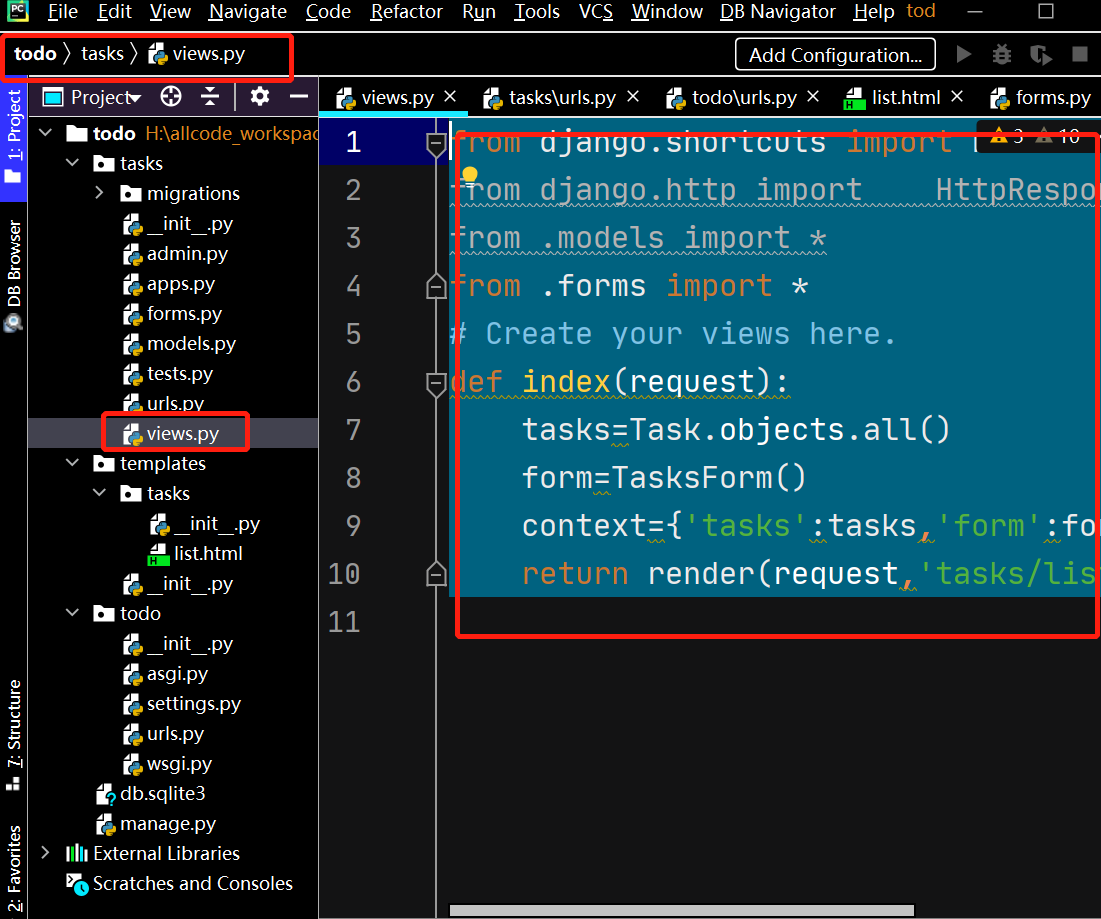The height and width of the screenshot is (919, 1101).
Task: Click the editor horizontal scrollbar thumb
Action: [681, 911]
